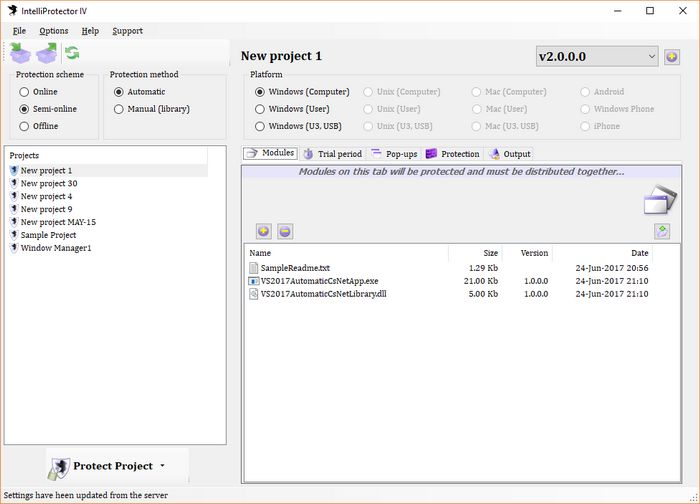The width and height of the screenshot is (700, 504).
Task: Open the Options menu
Action: tap(54, 31)
